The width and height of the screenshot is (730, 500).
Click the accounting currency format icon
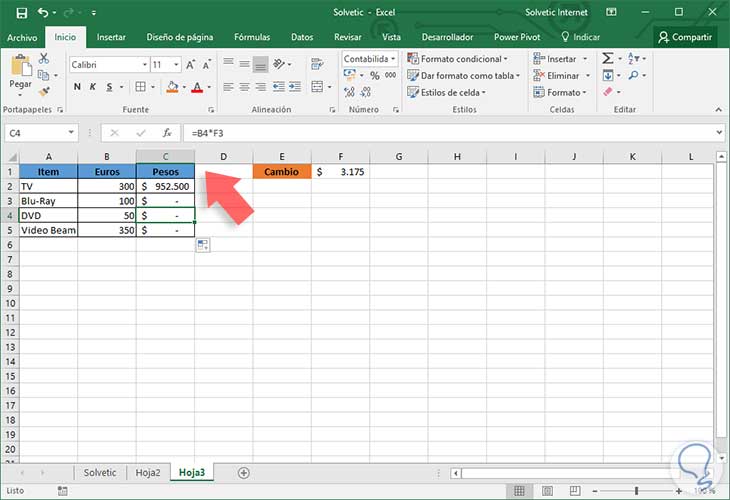(350, 74)
